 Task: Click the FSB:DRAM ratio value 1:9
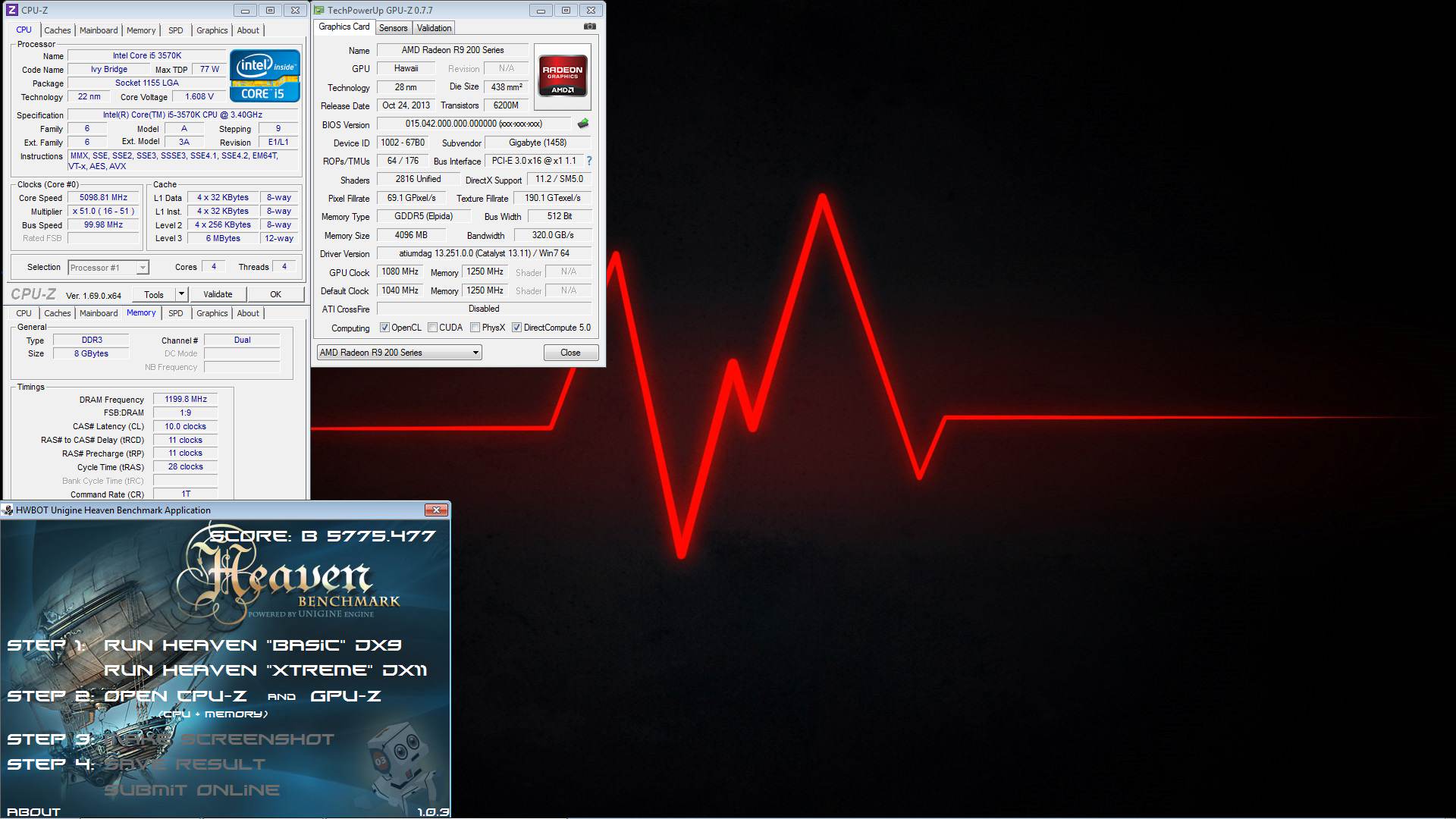186,413
